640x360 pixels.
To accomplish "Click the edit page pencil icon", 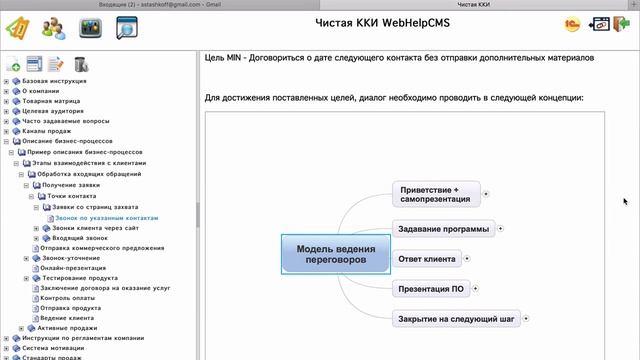I will [56, 64].
